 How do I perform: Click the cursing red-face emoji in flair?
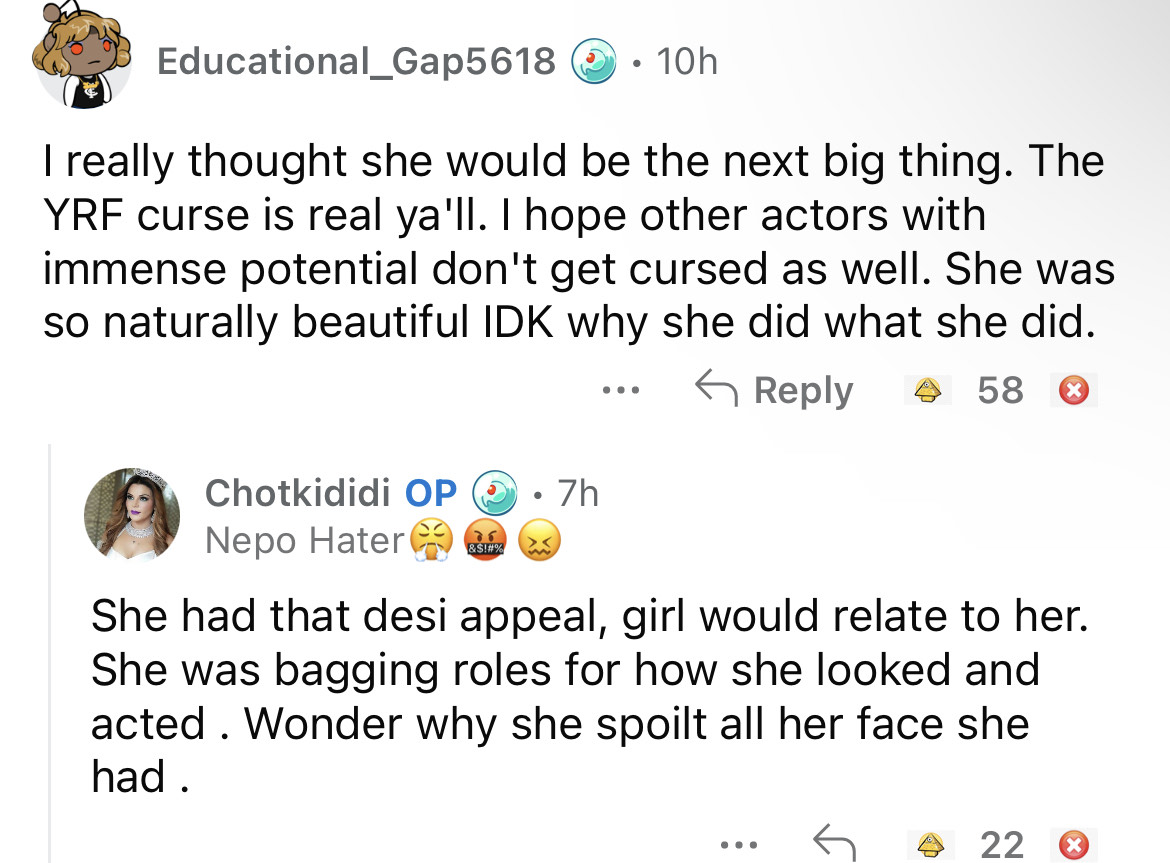(x=487, y=542)
